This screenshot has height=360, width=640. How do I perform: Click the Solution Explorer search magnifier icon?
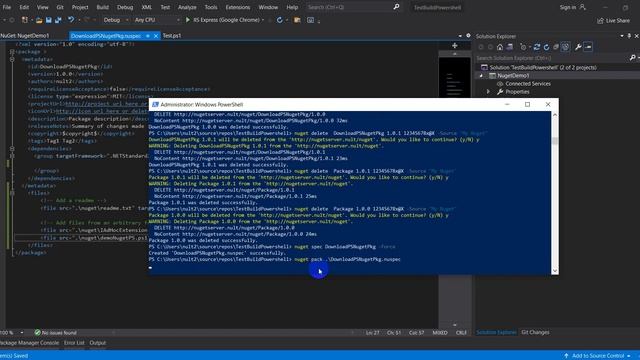click(x=632, y=58)
